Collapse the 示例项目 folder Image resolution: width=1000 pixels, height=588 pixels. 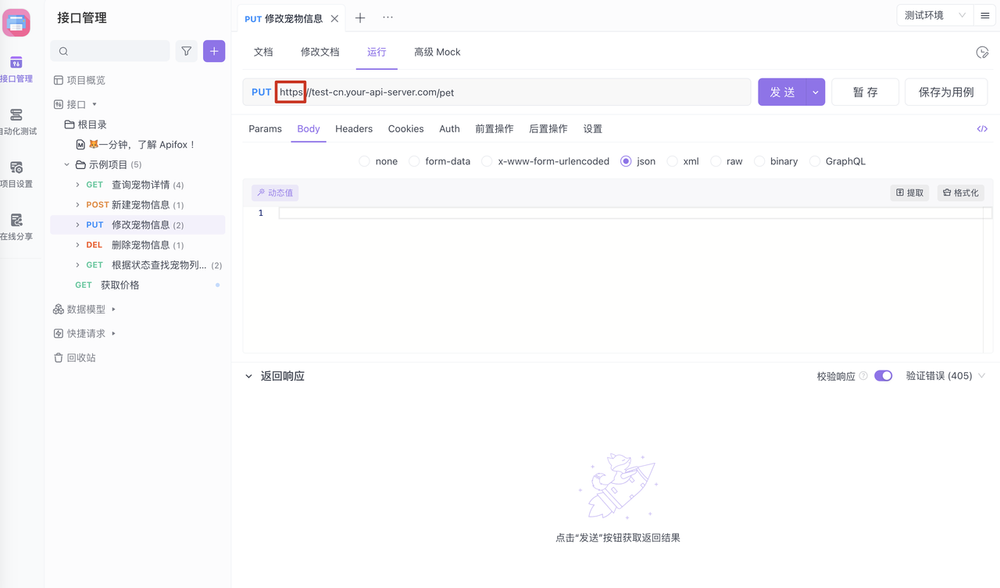(x=66, y=164)
